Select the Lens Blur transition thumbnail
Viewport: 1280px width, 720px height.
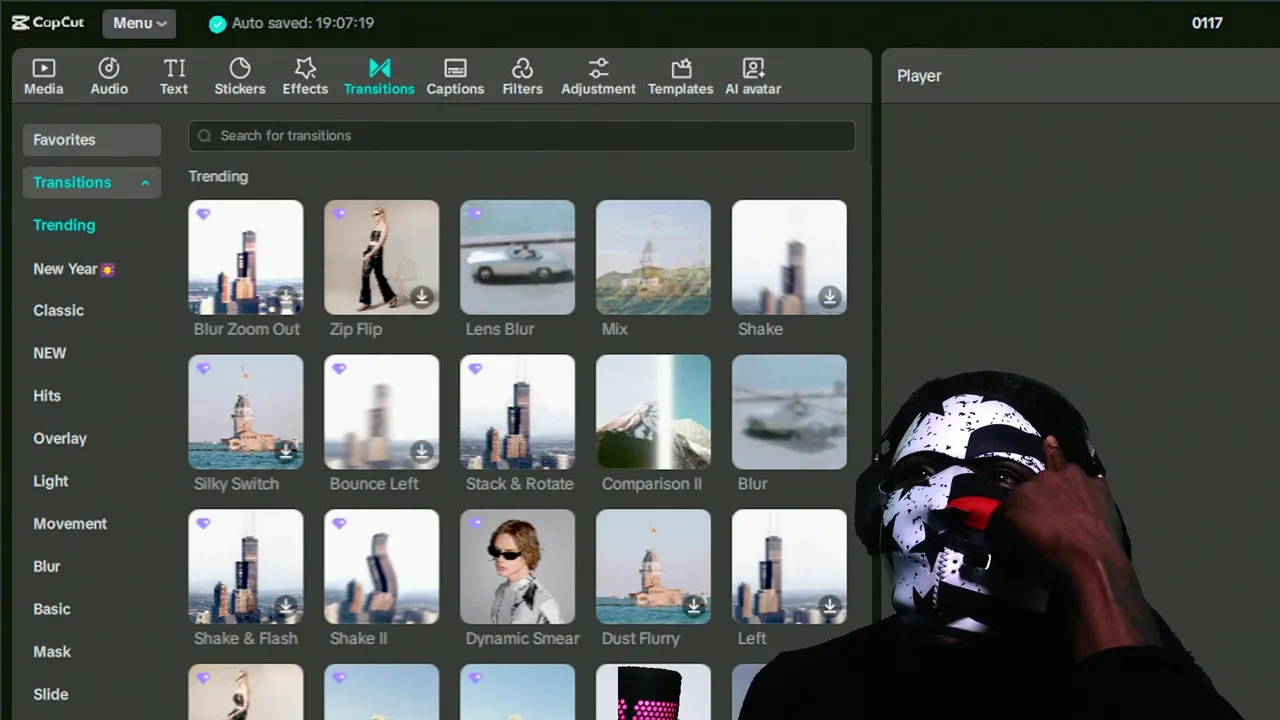(x=517, y=257)
